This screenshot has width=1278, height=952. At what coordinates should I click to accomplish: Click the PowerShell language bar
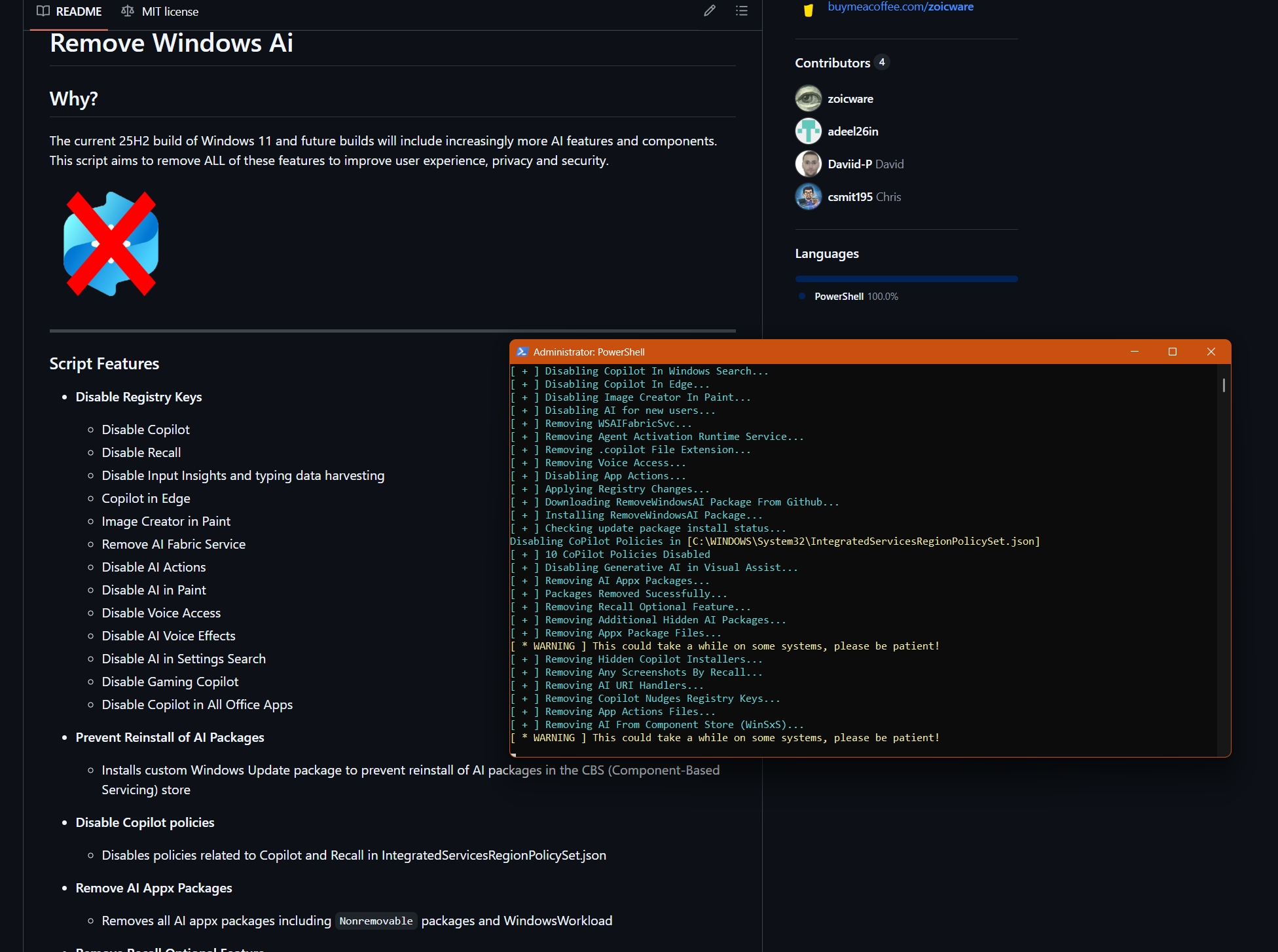(906, 279)
